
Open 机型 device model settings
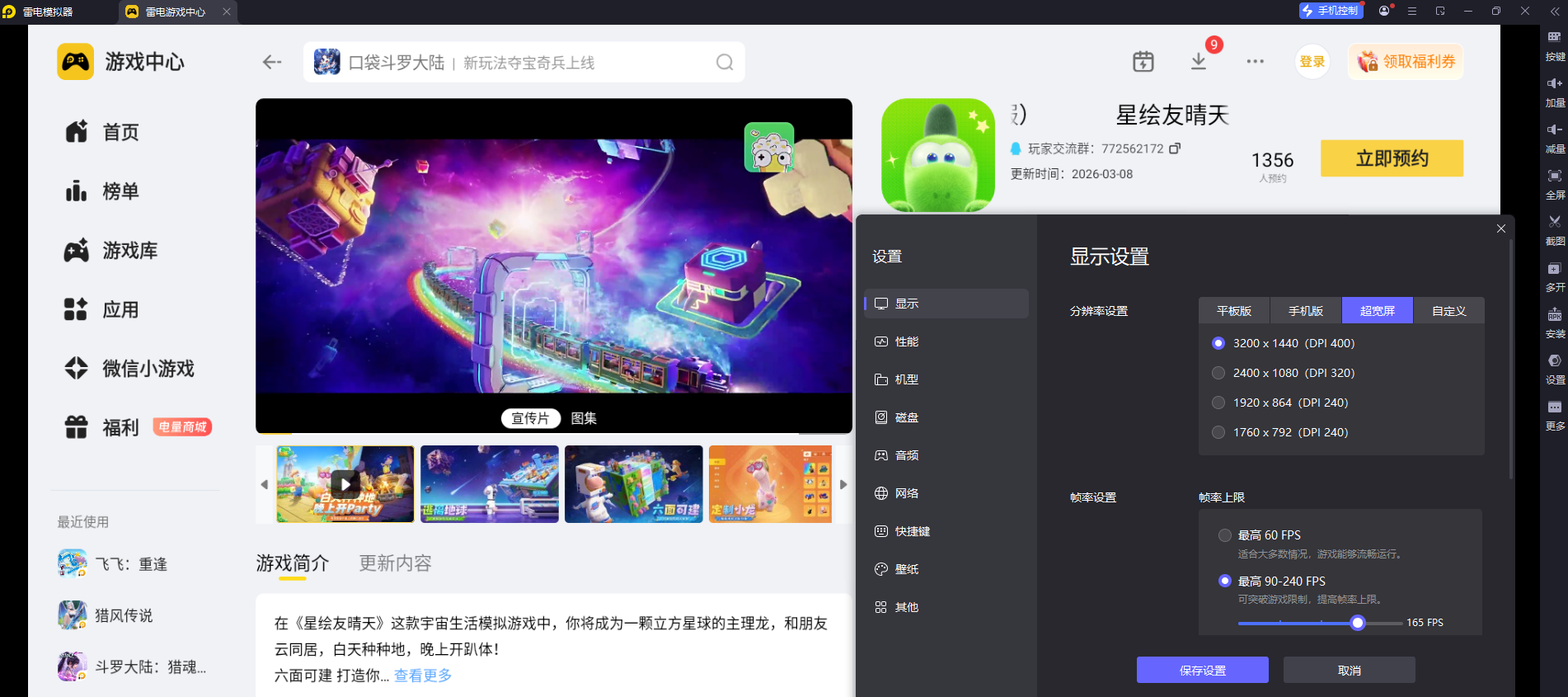[x=946, y=379]
